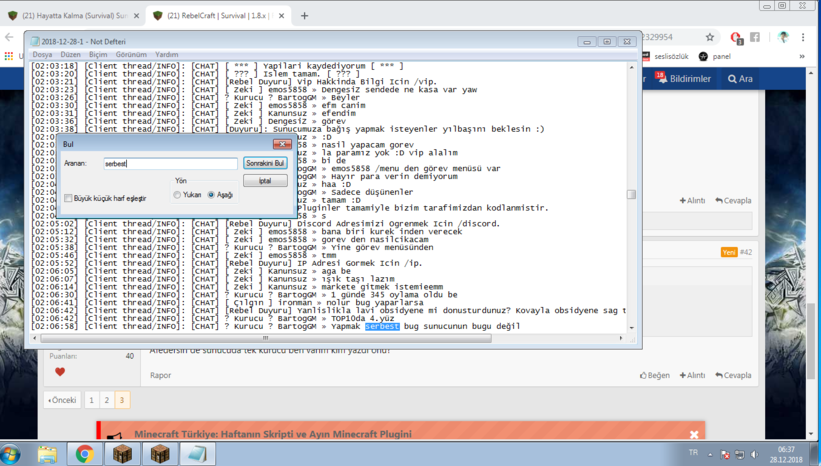The width and height of the screenshot is (821, 466).
Task: Click Sonrakini Bul button in Bul dialog
Action: coord(265,163)
